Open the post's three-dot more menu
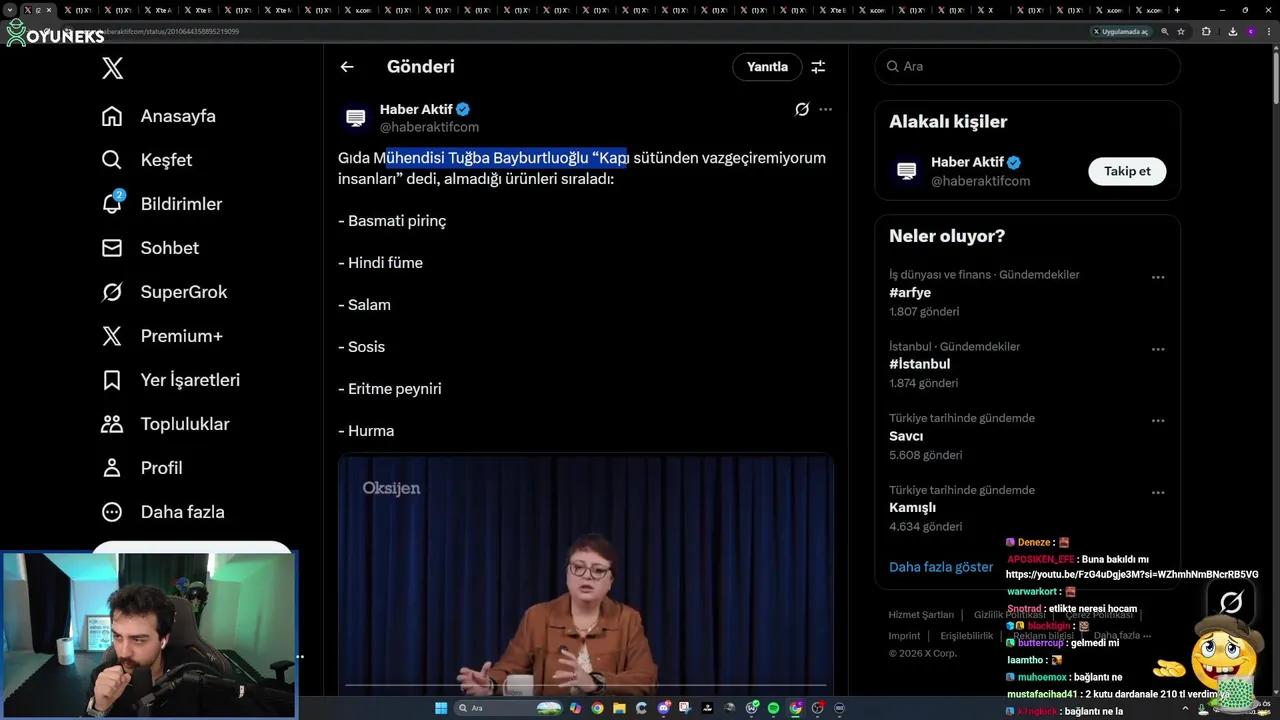Image resolution: width=1280 pixels, height=720 pixels. point(825,109)
